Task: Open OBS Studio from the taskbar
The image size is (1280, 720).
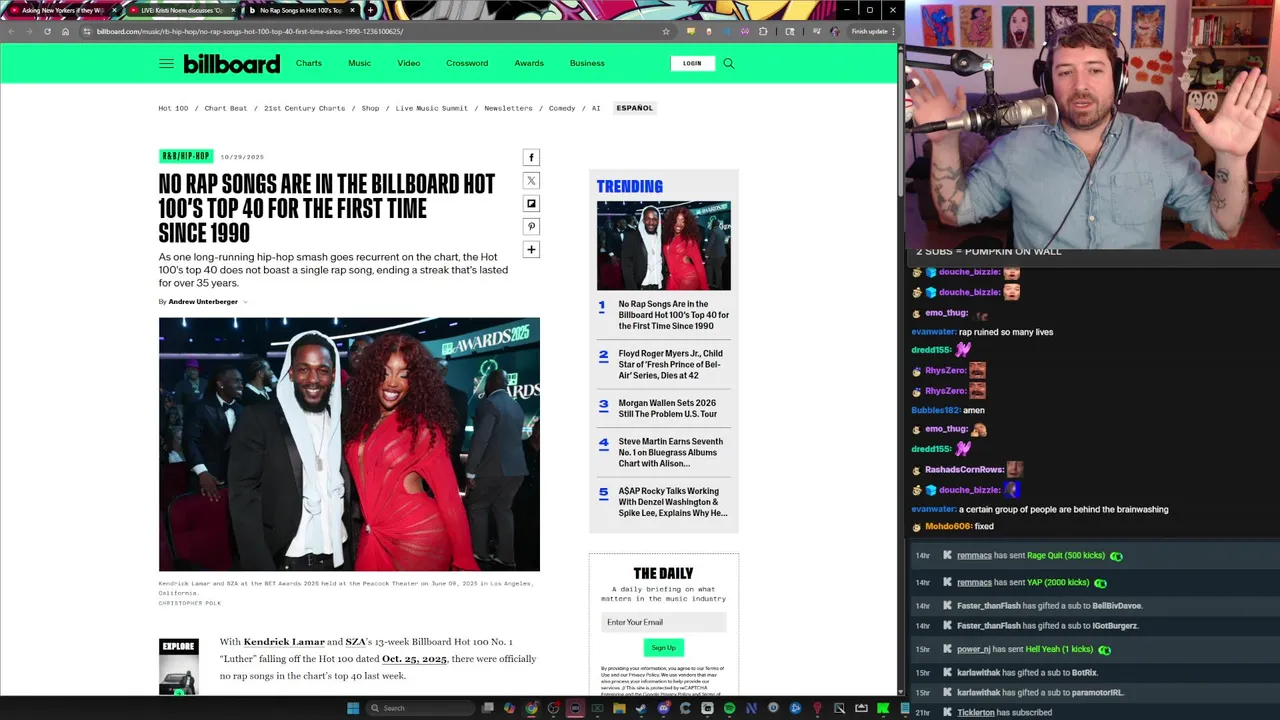Action: tap(553, 708)
